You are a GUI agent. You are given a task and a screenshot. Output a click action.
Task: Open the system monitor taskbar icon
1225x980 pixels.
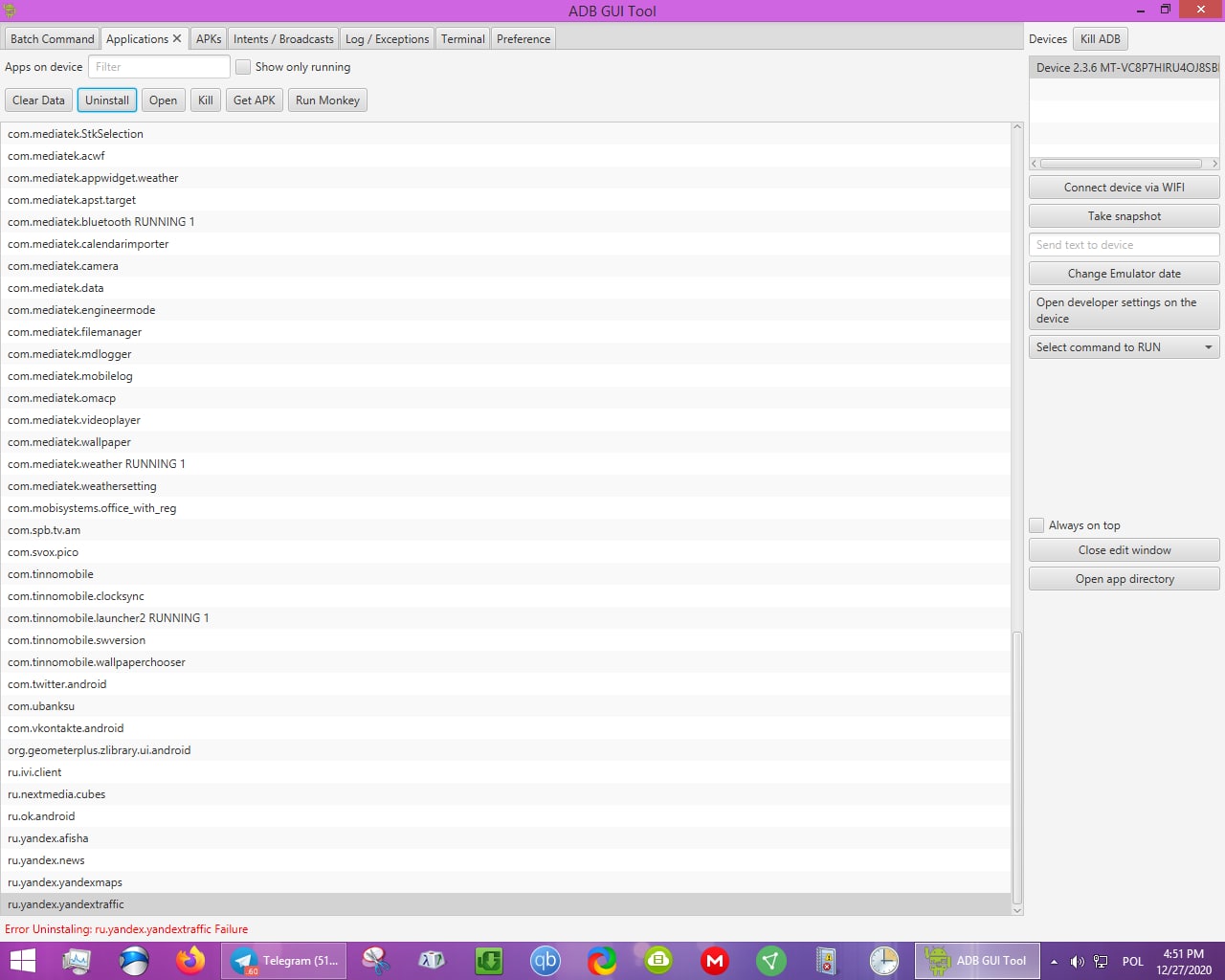coord(77,960)
